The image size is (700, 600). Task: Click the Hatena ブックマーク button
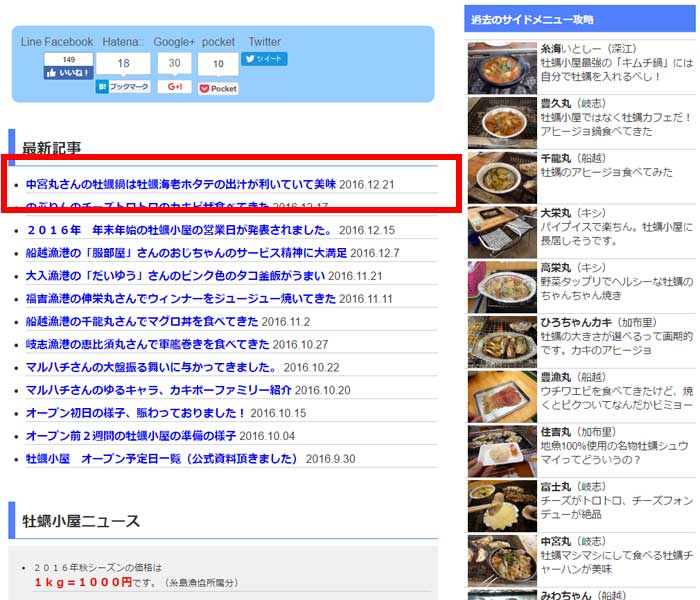(x=123, y=87)
